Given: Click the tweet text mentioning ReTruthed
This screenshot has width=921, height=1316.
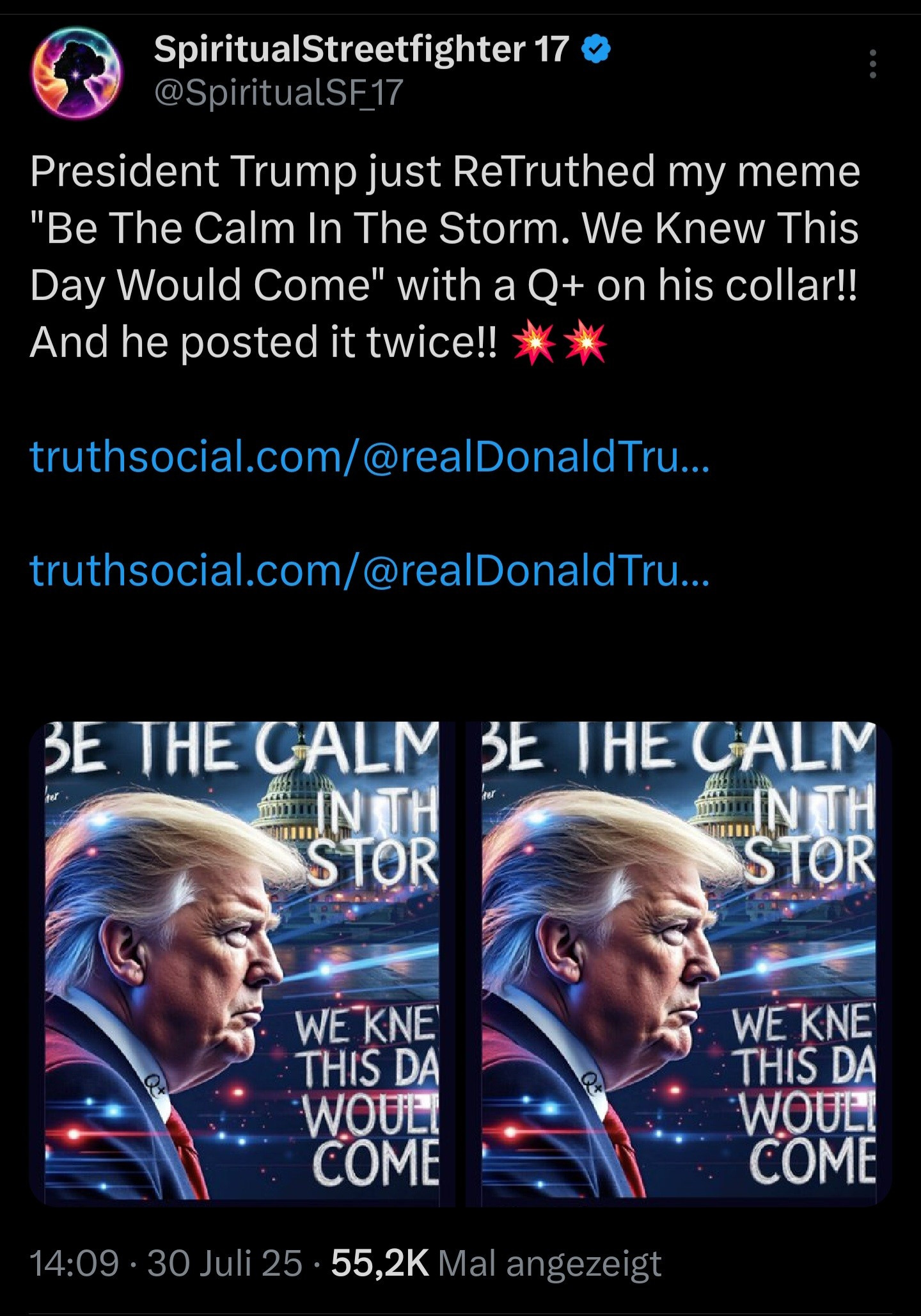Looking at the screenshot, I should click(x=445, y=256).
